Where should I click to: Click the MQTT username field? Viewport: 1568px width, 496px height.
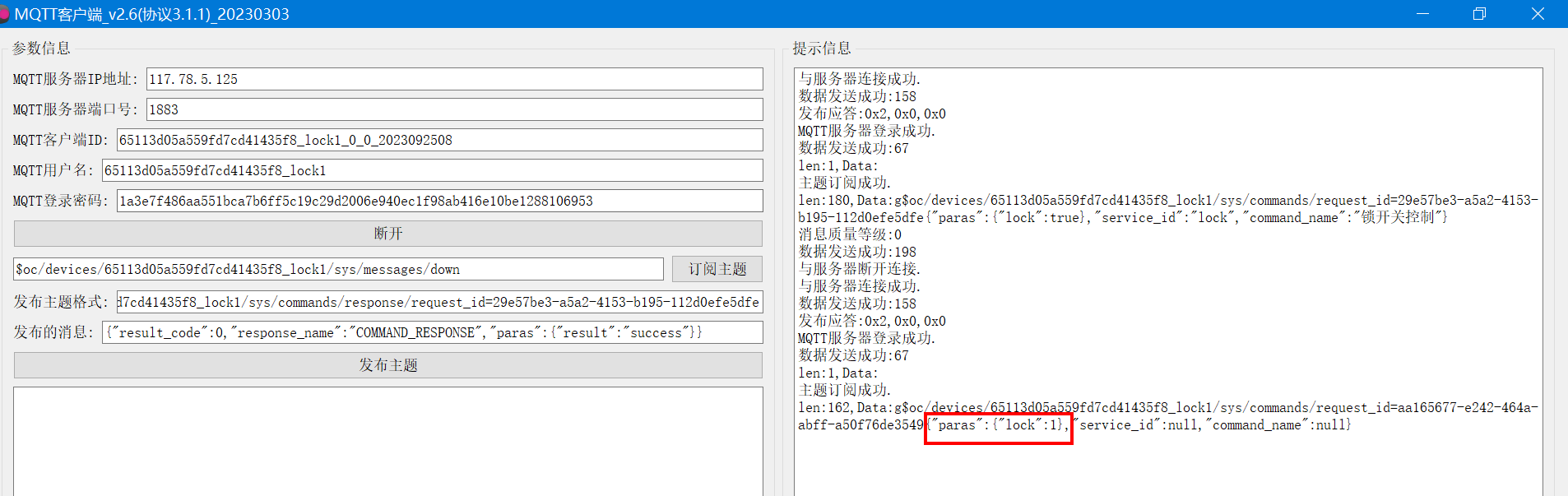432,170
